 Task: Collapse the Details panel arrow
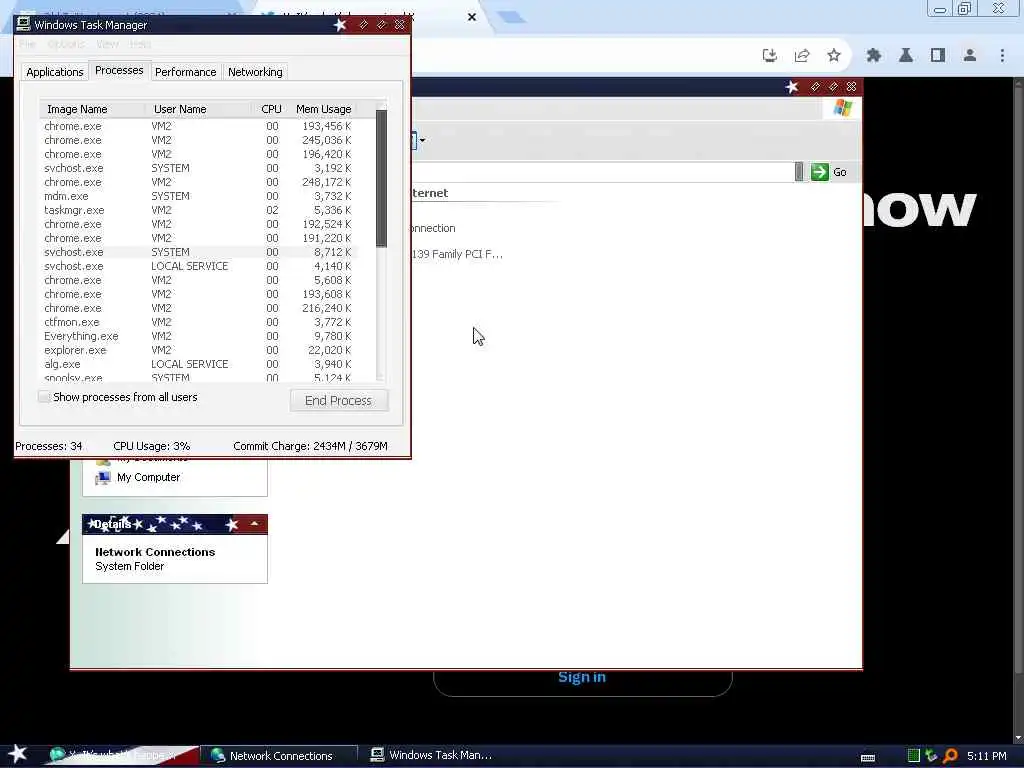[254, 524]
